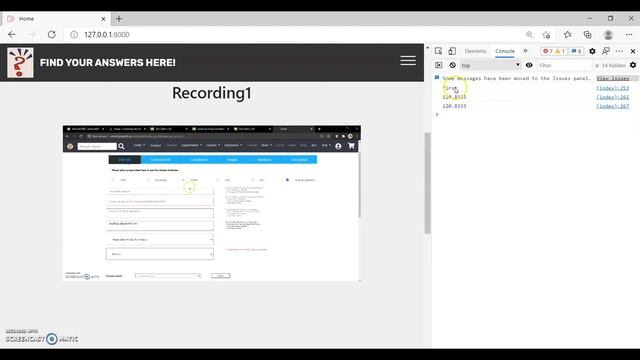
Task: Open a new tab with plus button
Action: 119,19
